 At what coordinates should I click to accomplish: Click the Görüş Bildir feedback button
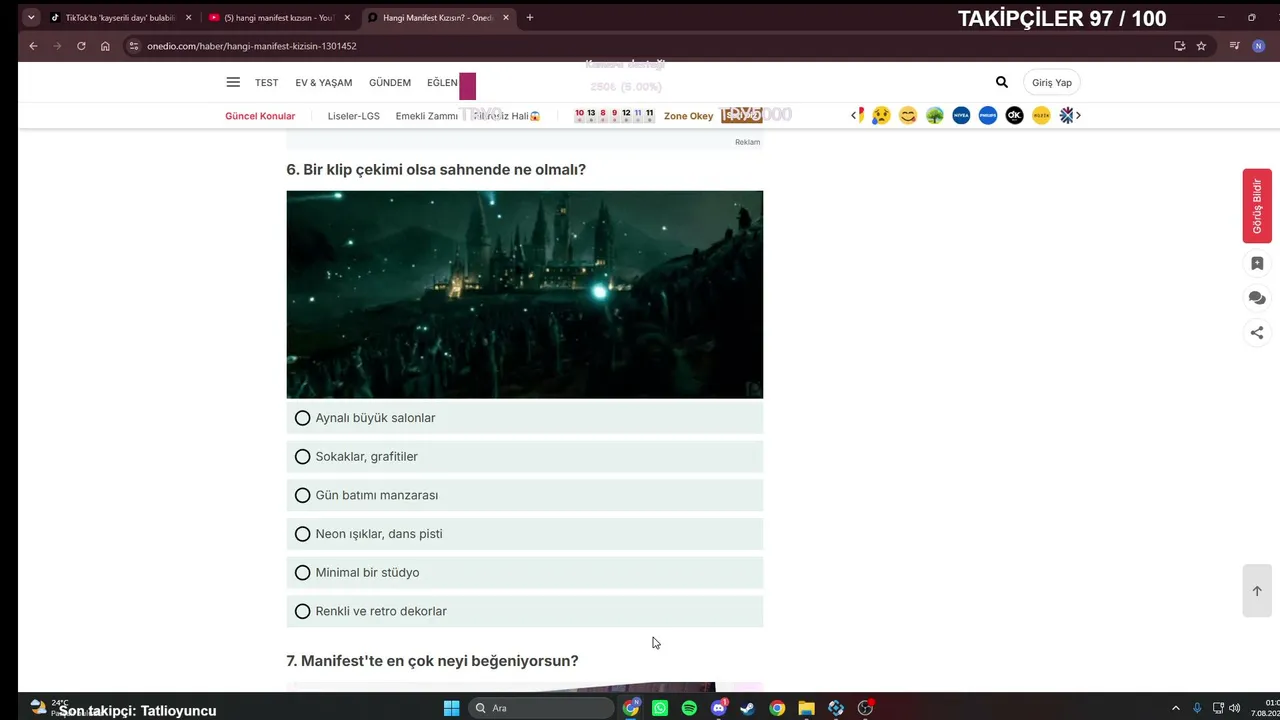(1257, 206)
